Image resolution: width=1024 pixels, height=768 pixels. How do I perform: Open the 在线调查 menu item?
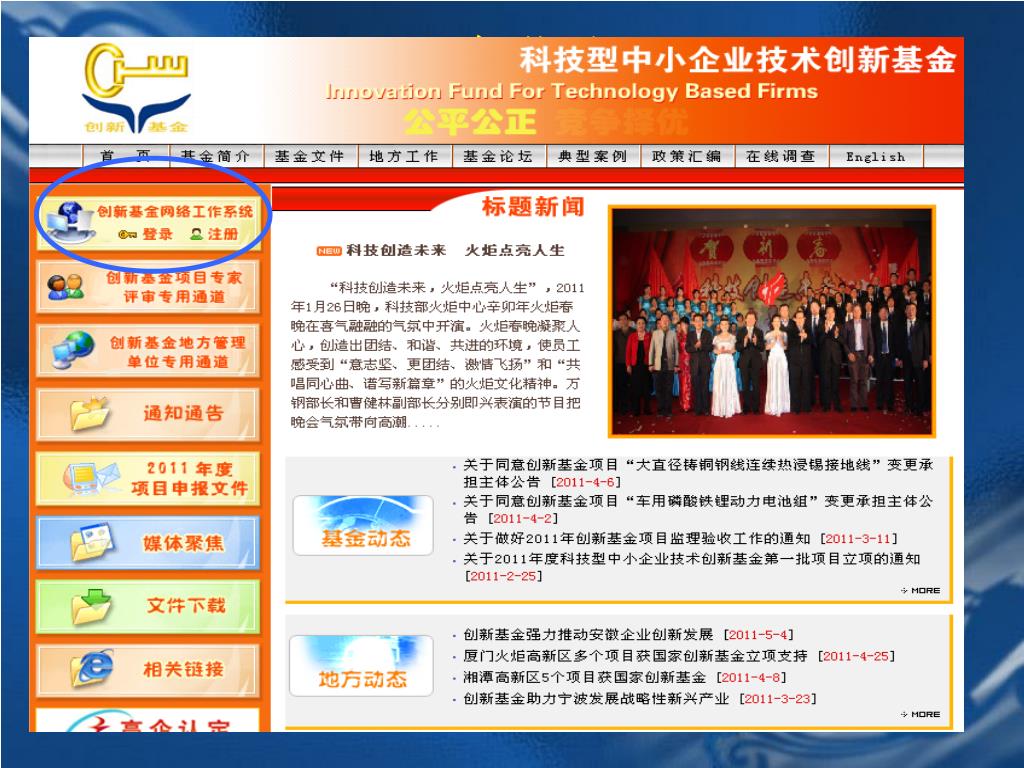pyautogui.click(x=781, y=156)
